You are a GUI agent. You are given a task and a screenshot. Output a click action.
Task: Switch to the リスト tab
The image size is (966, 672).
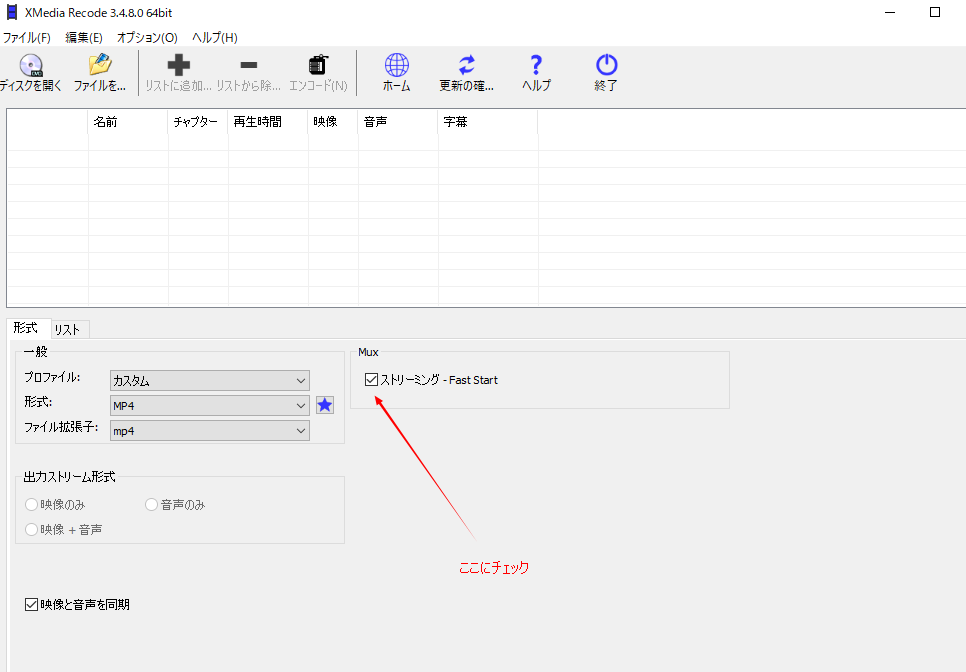tap(67, 330)
